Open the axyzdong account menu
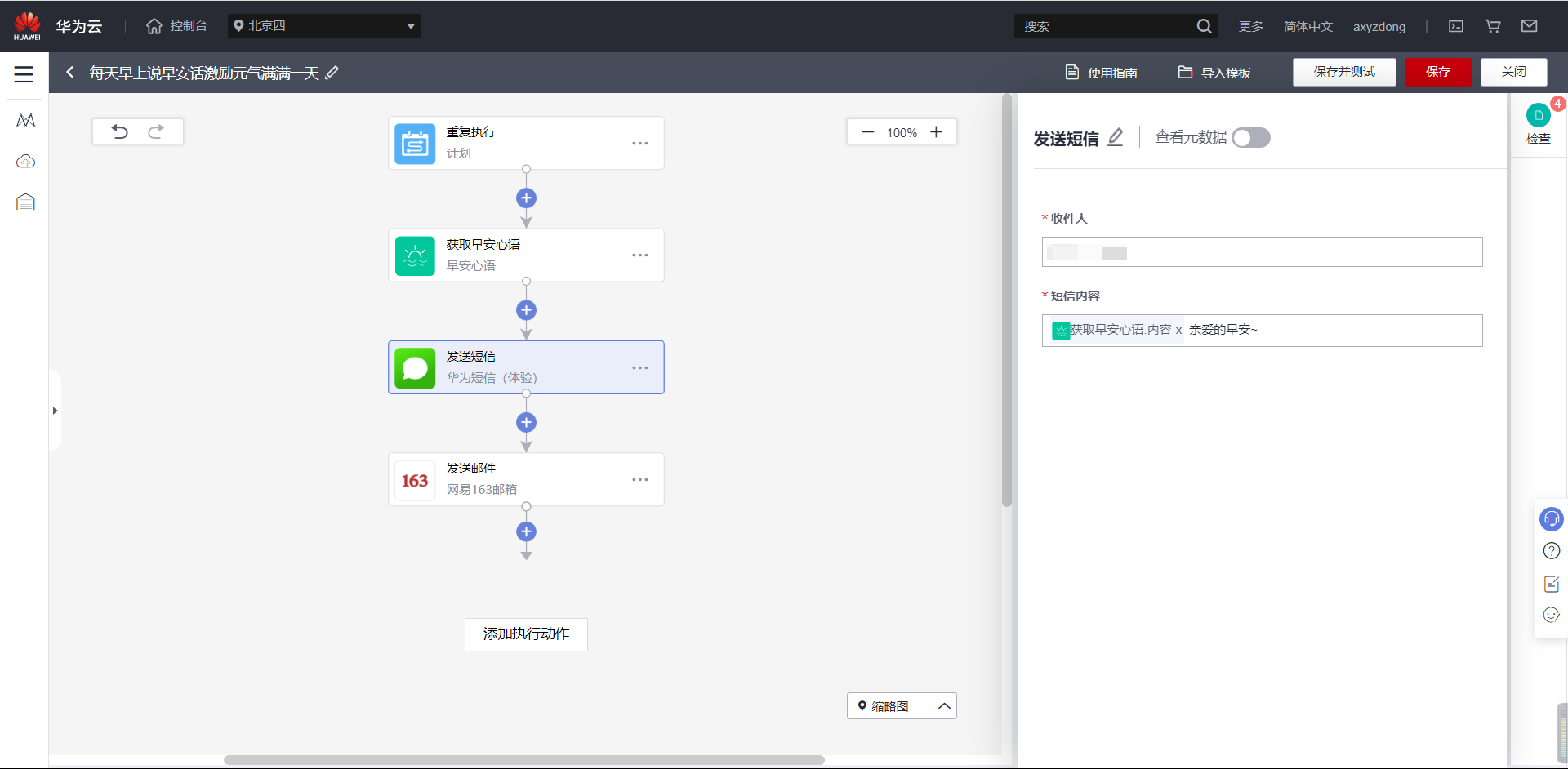 [x=1379, y=26]
